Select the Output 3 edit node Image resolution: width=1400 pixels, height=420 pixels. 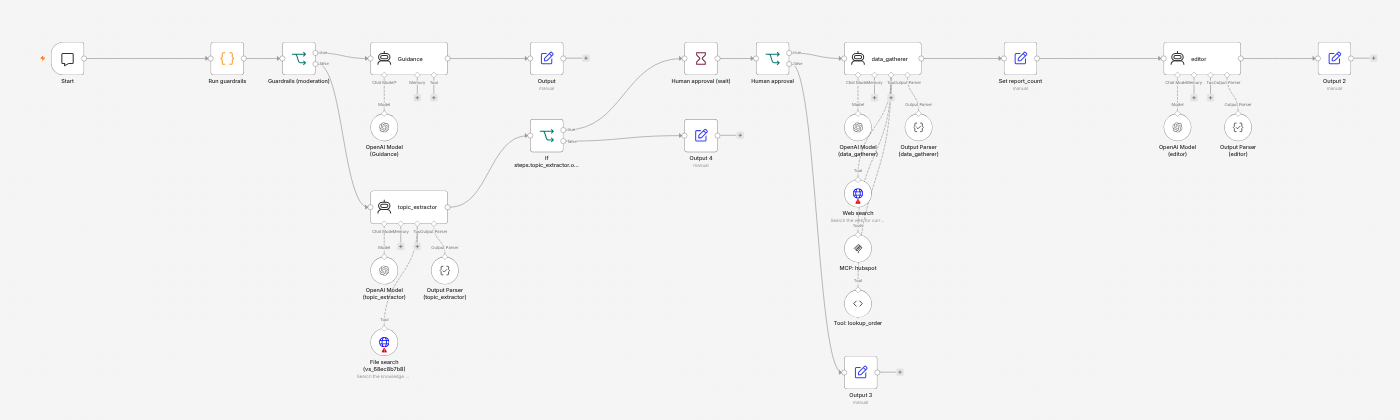861,372
